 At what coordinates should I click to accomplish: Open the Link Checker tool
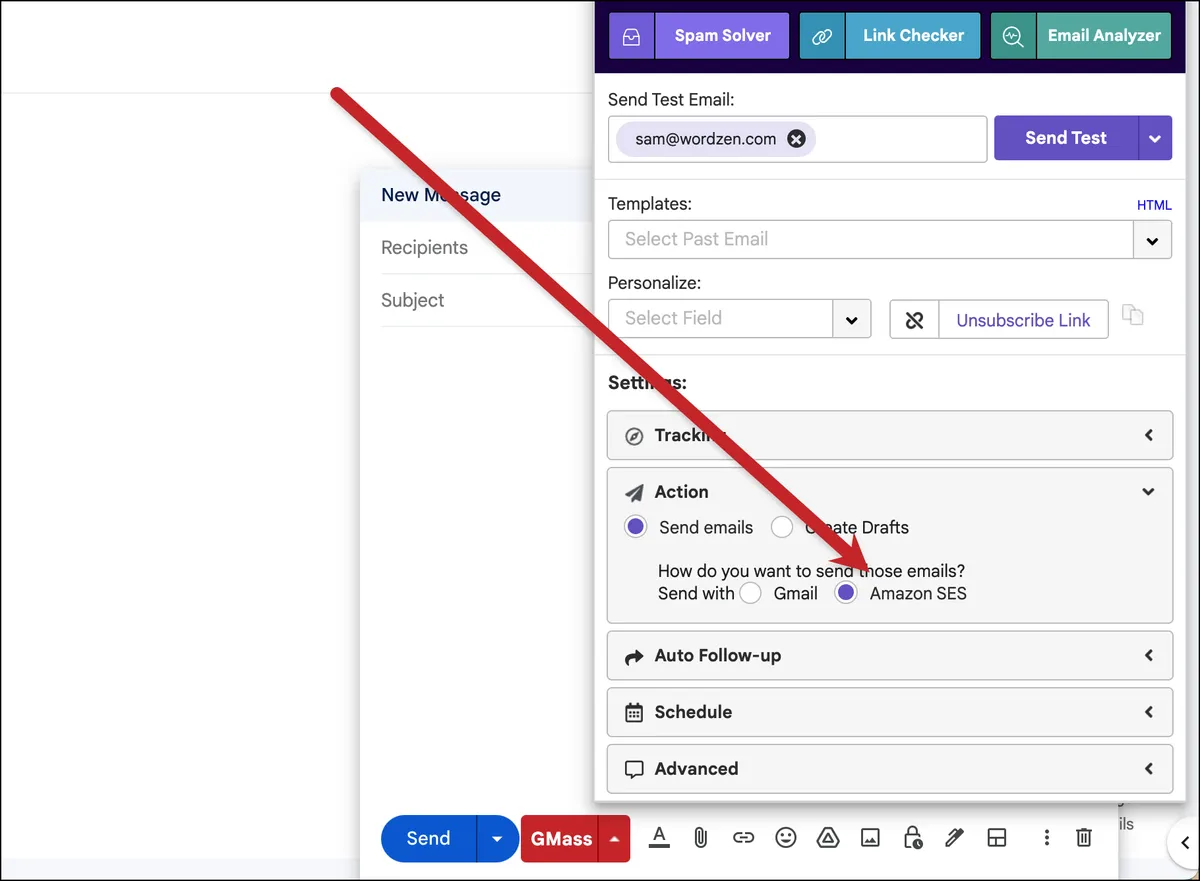(x=913, y=35)
